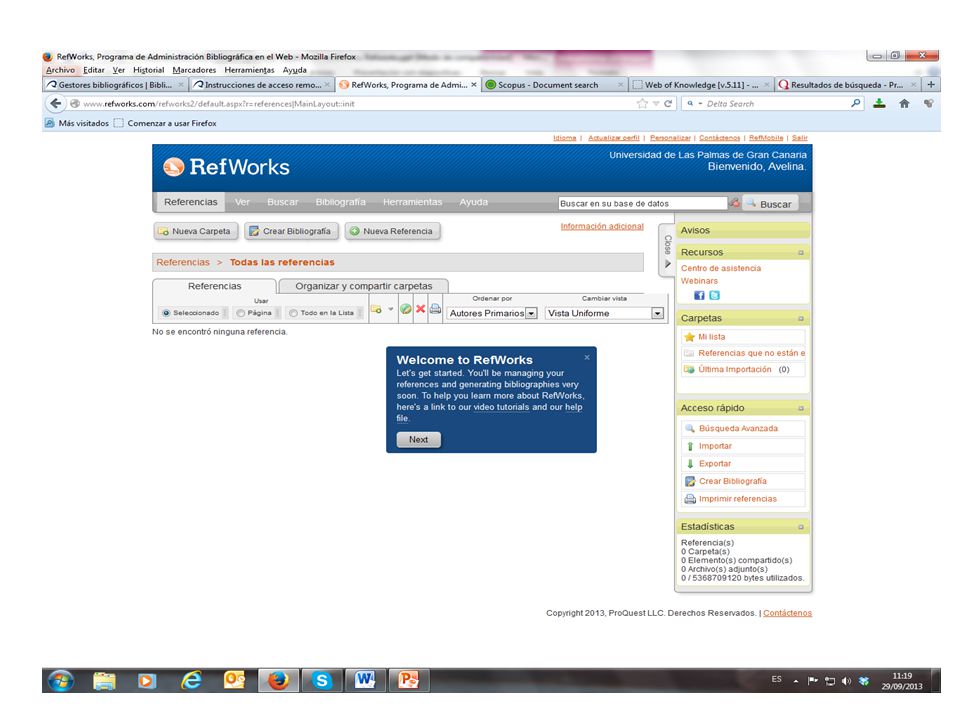
Task: Open the Ver menu in RefWorks navbar
Action: click(x=242, y=202)
